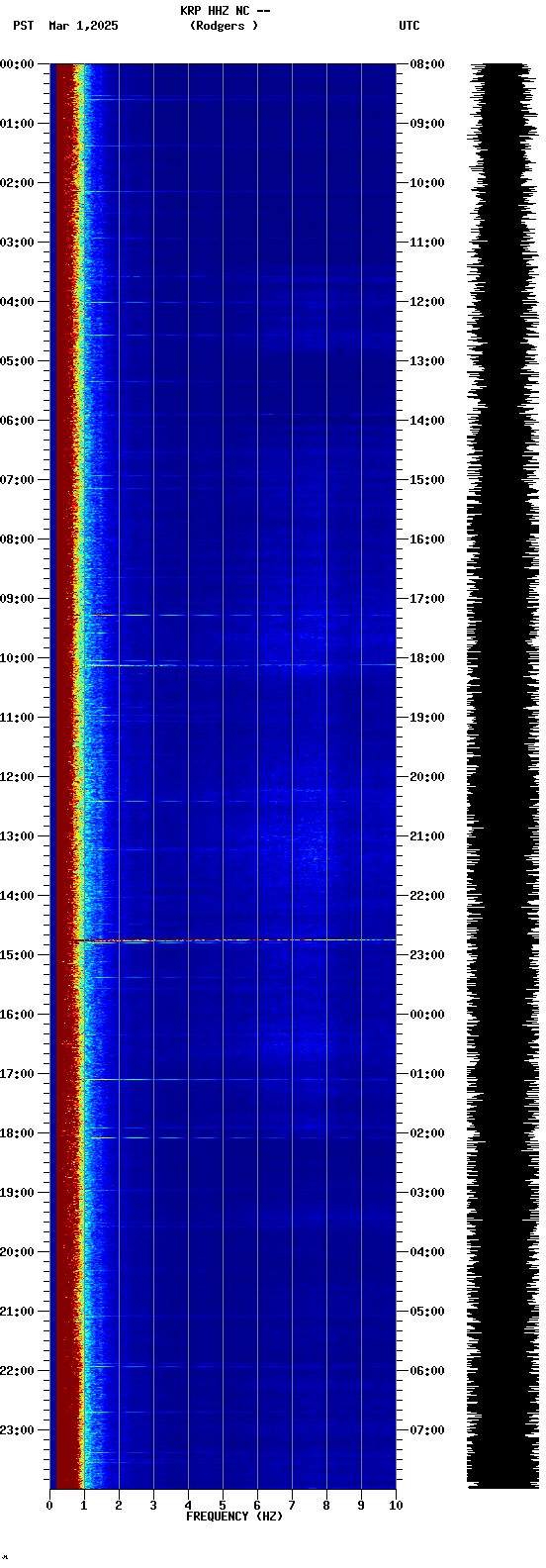Click the bright broadband event near 14:45 PST

click(234, 940)
